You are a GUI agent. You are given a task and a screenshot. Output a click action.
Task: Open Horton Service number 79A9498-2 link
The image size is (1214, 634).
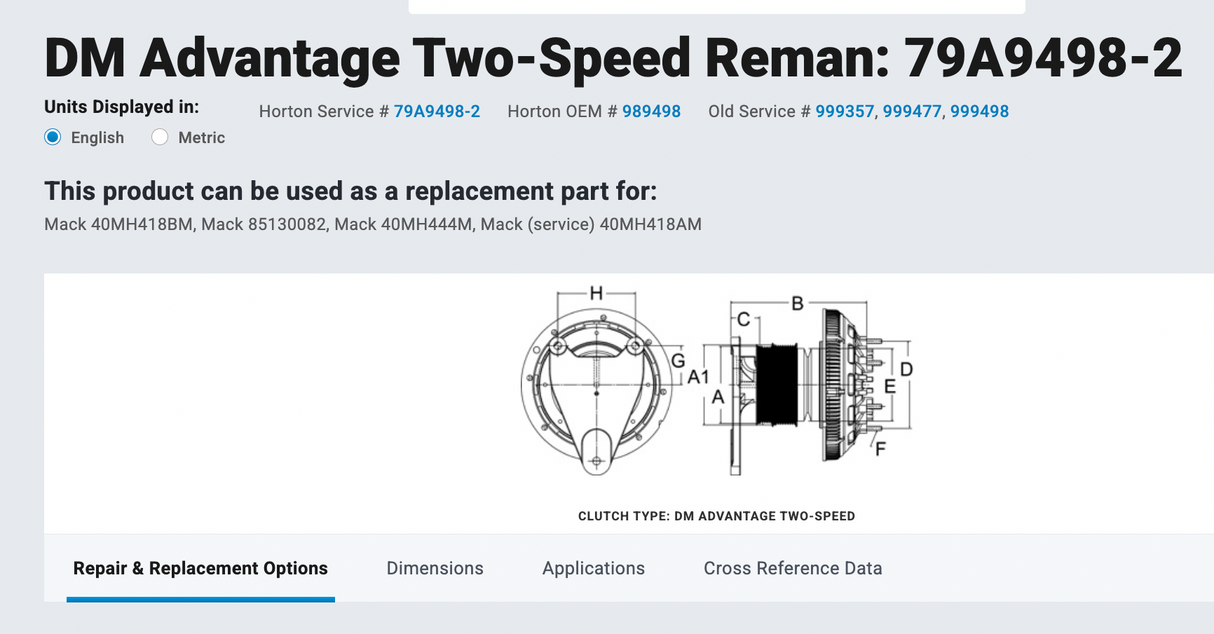pos(437,111)
